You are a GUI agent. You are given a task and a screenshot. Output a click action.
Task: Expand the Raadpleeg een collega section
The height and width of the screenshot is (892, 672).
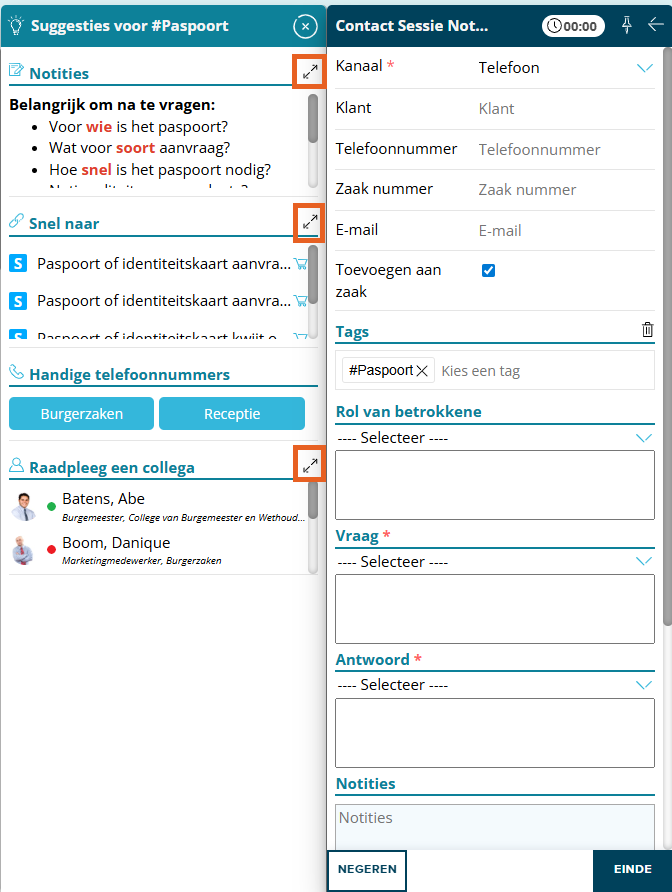pos(310,465)
